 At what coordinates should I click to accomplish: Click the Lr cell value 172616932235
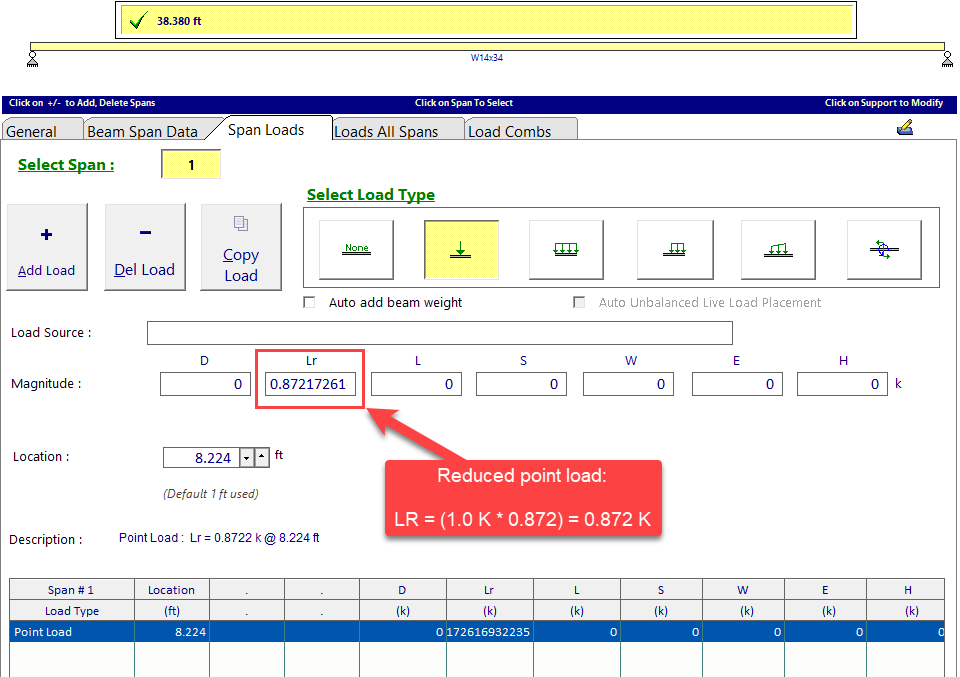490,632
